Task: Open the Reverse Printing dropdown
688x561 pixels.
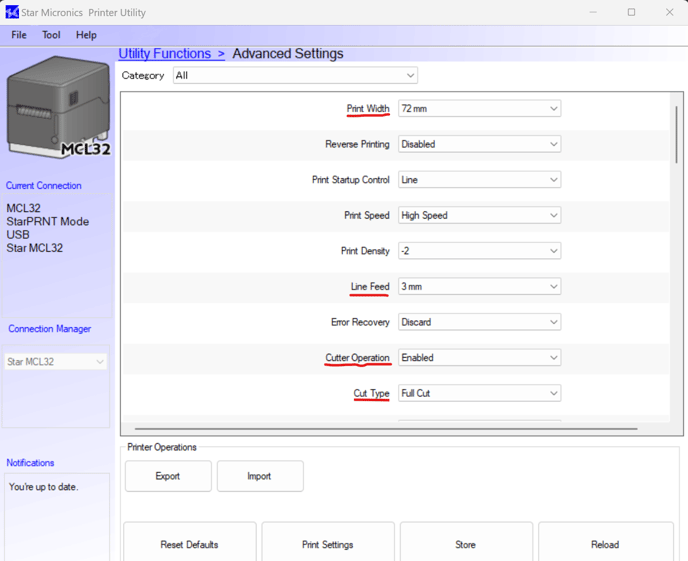Action: tap(479, 144)
